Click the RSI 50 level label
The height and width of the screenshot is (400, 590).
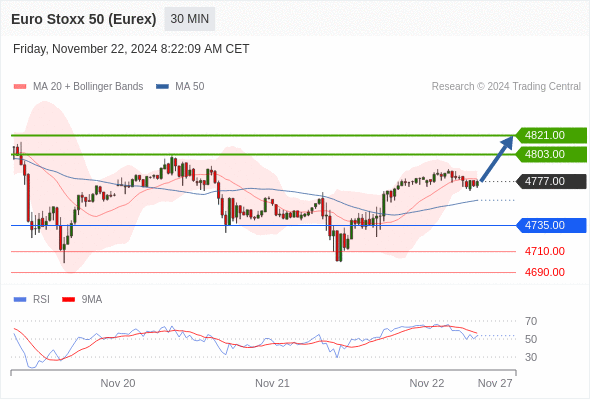[531, 339]
